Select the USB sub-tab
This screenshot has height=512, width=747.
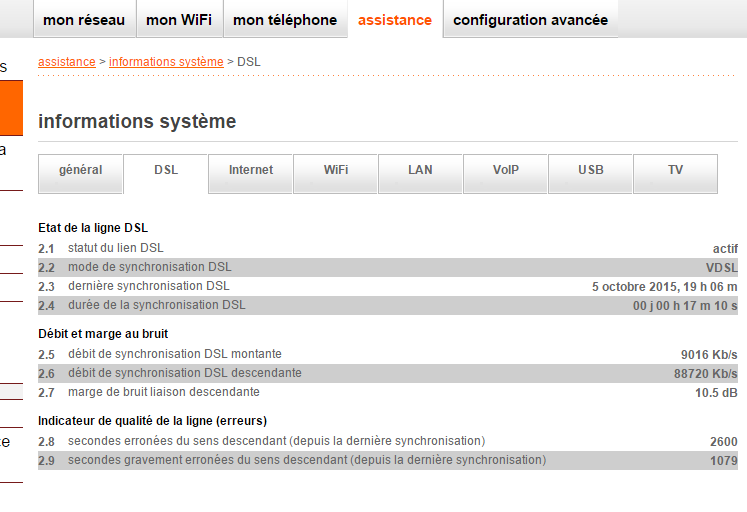[x=591, y=171]
